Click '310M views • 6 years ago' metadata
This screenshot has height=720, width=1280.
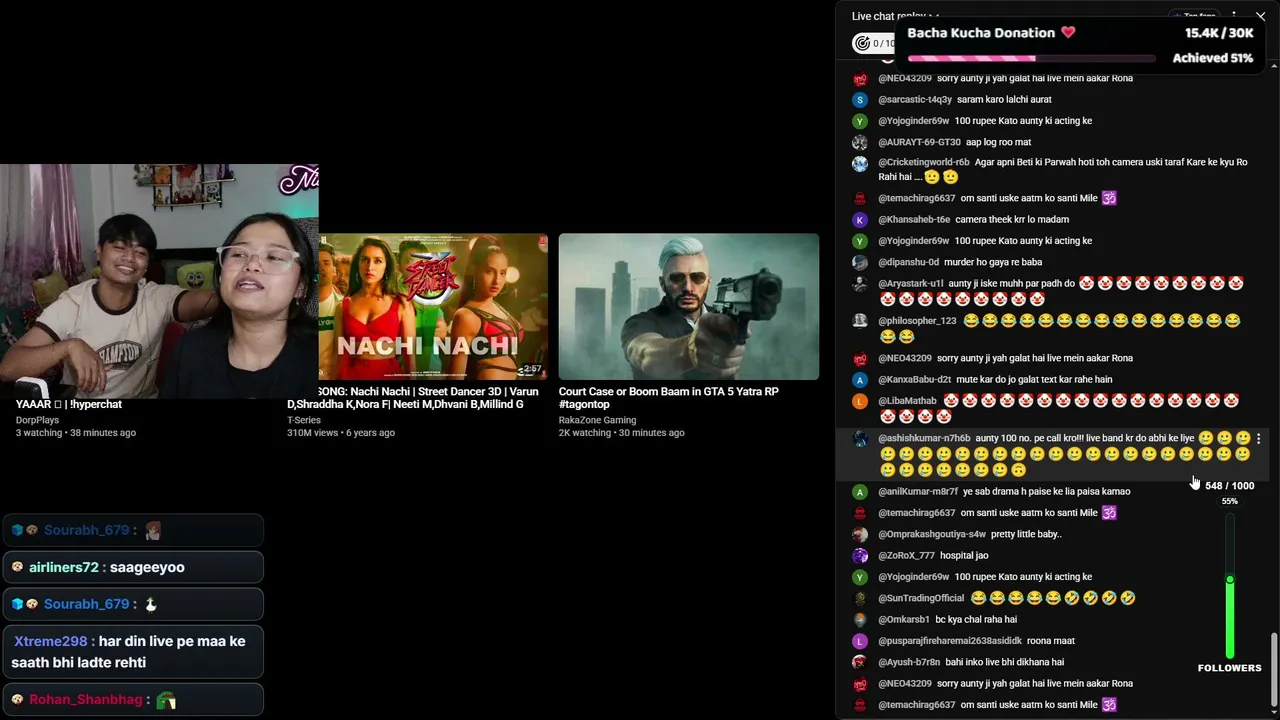(341, 433)
